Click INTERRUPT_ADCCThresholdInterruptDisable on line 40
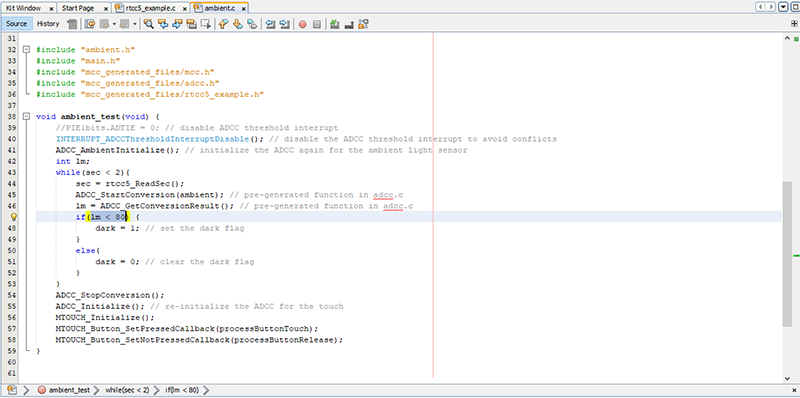Viewport: 800px width, 398px height. pyautogui.click(x=152, y=139)
